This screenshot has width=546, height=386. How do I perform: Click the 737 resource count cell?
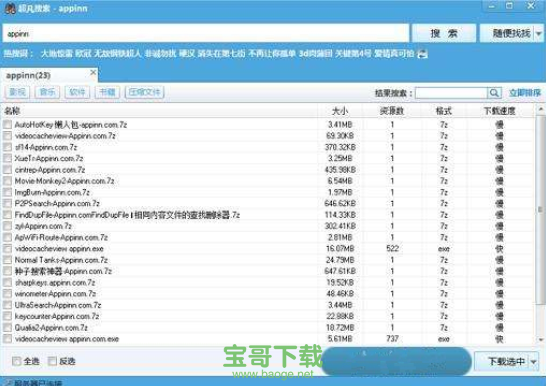(x=392, y=339)
